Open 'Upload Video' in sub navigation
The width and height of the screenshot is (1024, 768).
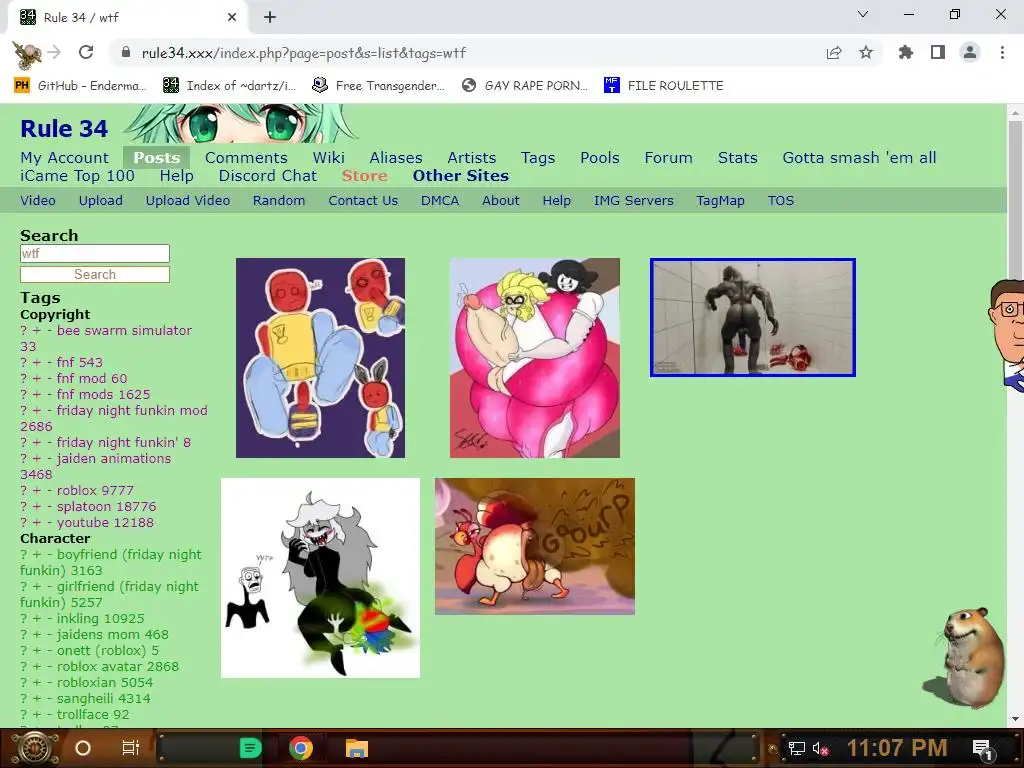pos(187,201)
